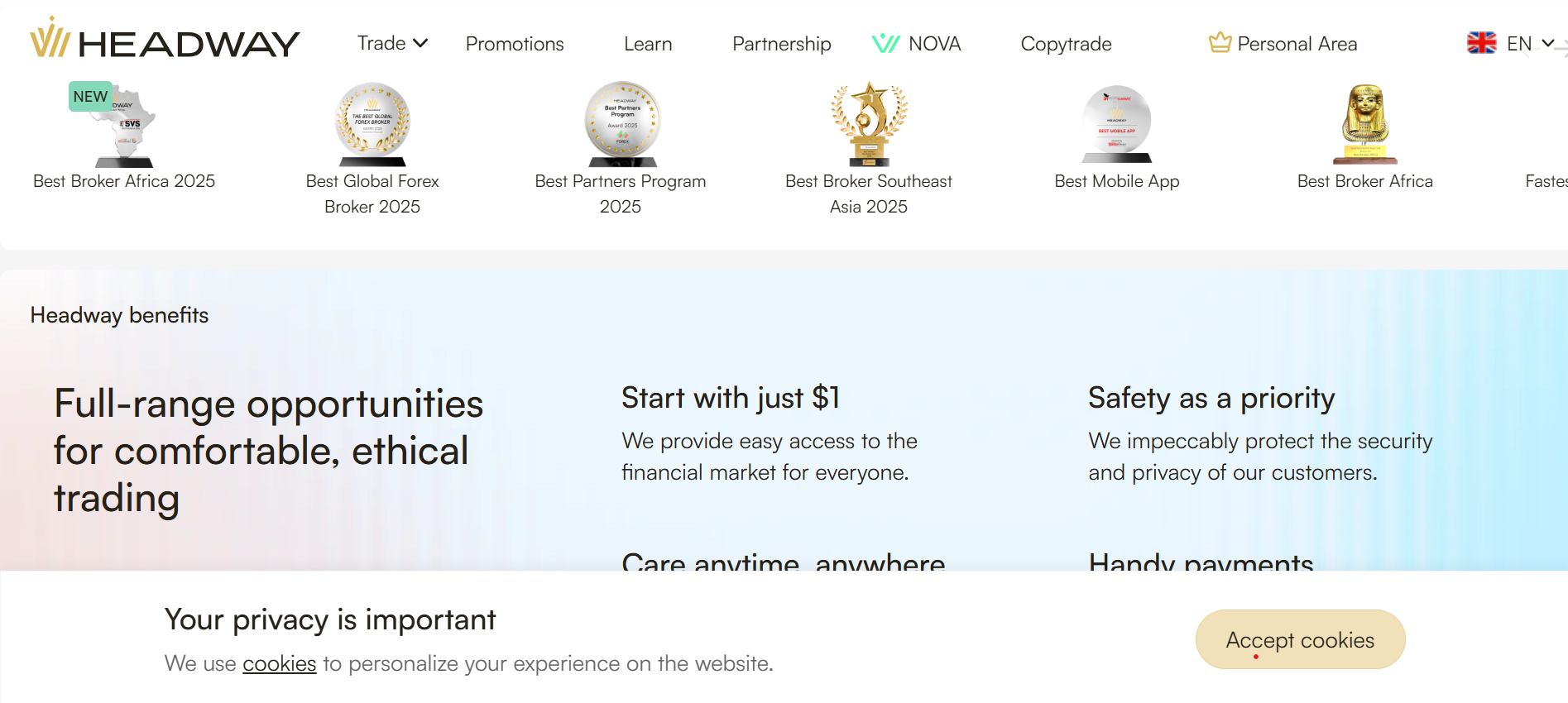Go to the Partnership page

pyautogui.click(x=781, y=43)
